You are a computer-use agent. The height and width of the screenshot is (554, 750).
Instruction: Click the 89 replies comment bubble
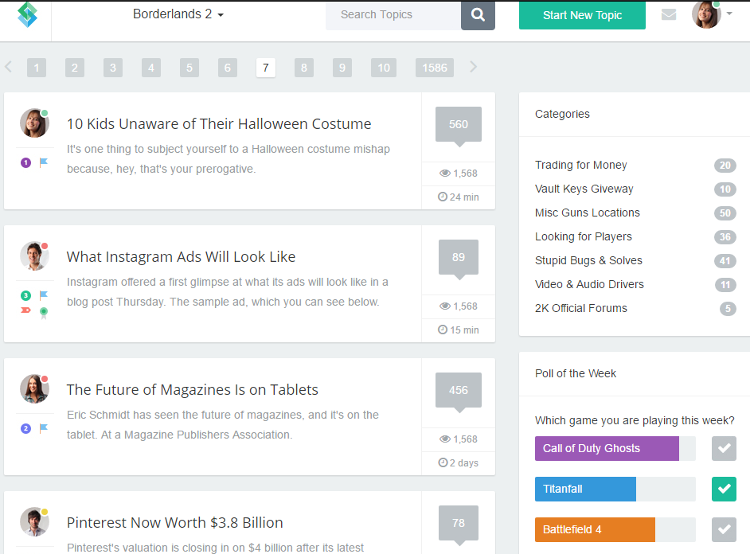point(458,258)
